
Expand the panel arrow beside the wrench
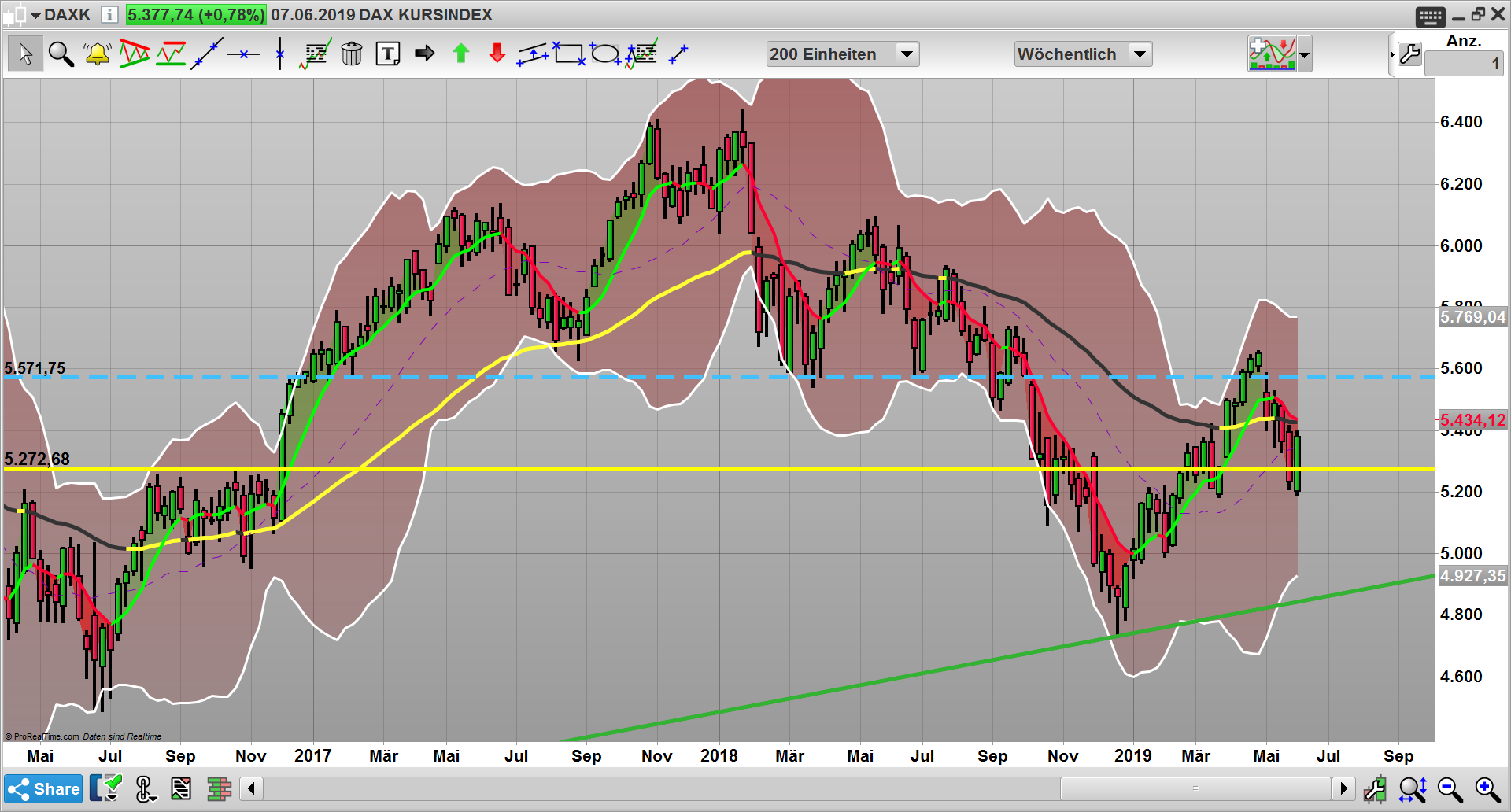(x=1392, y=54)
